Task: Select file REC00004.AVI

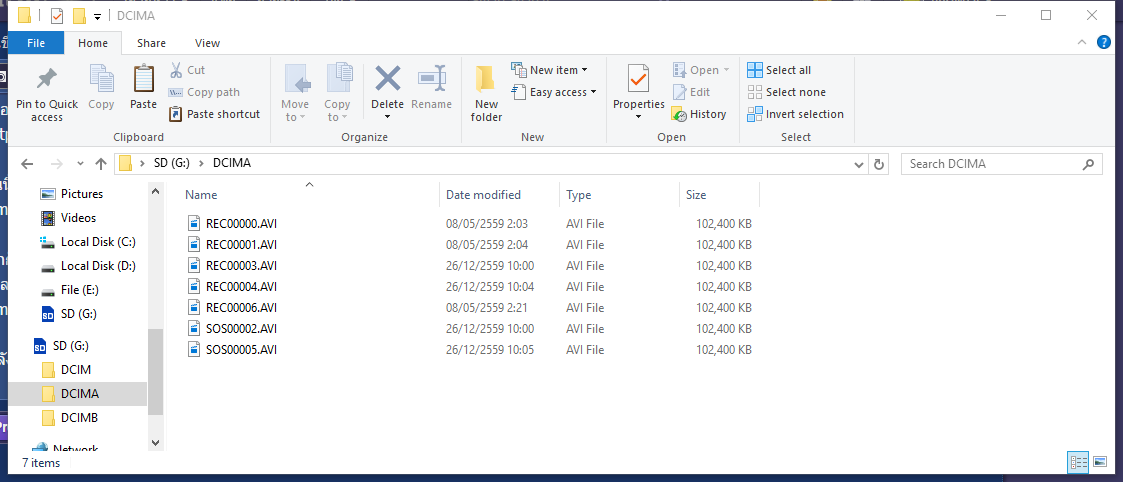Action: [241, 286]
